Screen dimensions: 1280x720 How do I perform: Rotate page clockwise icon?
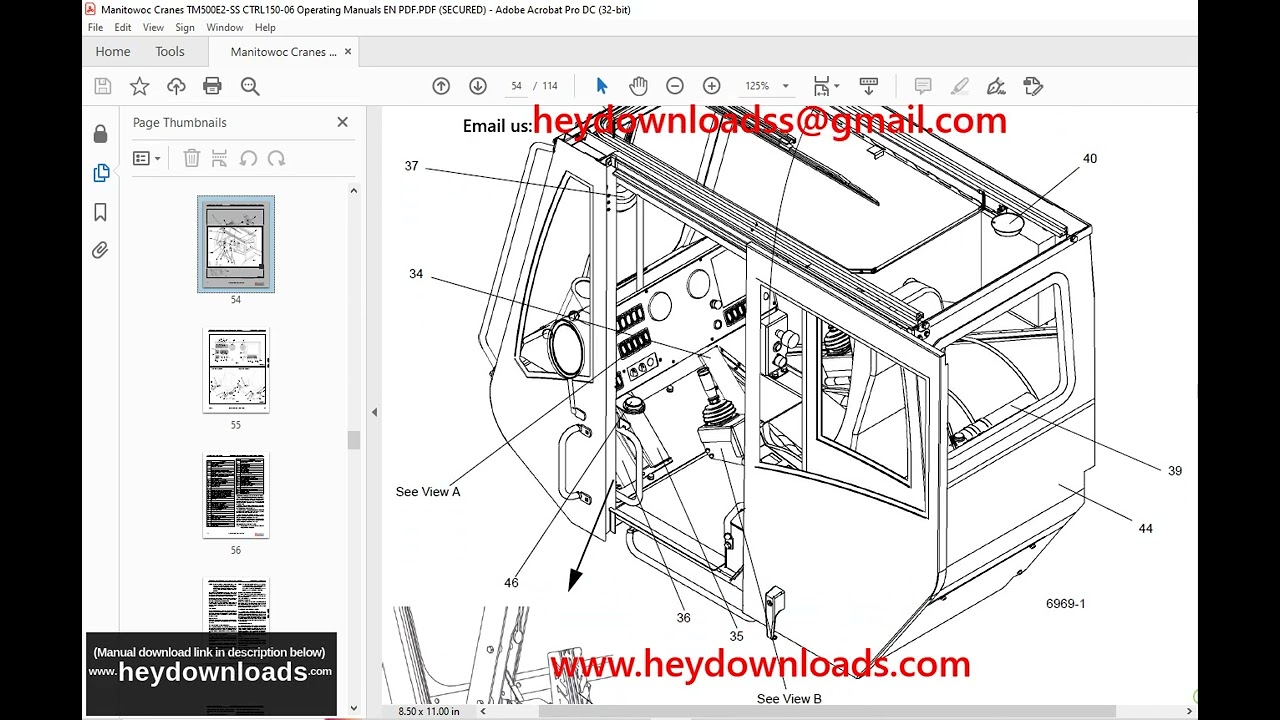(276, 158)
